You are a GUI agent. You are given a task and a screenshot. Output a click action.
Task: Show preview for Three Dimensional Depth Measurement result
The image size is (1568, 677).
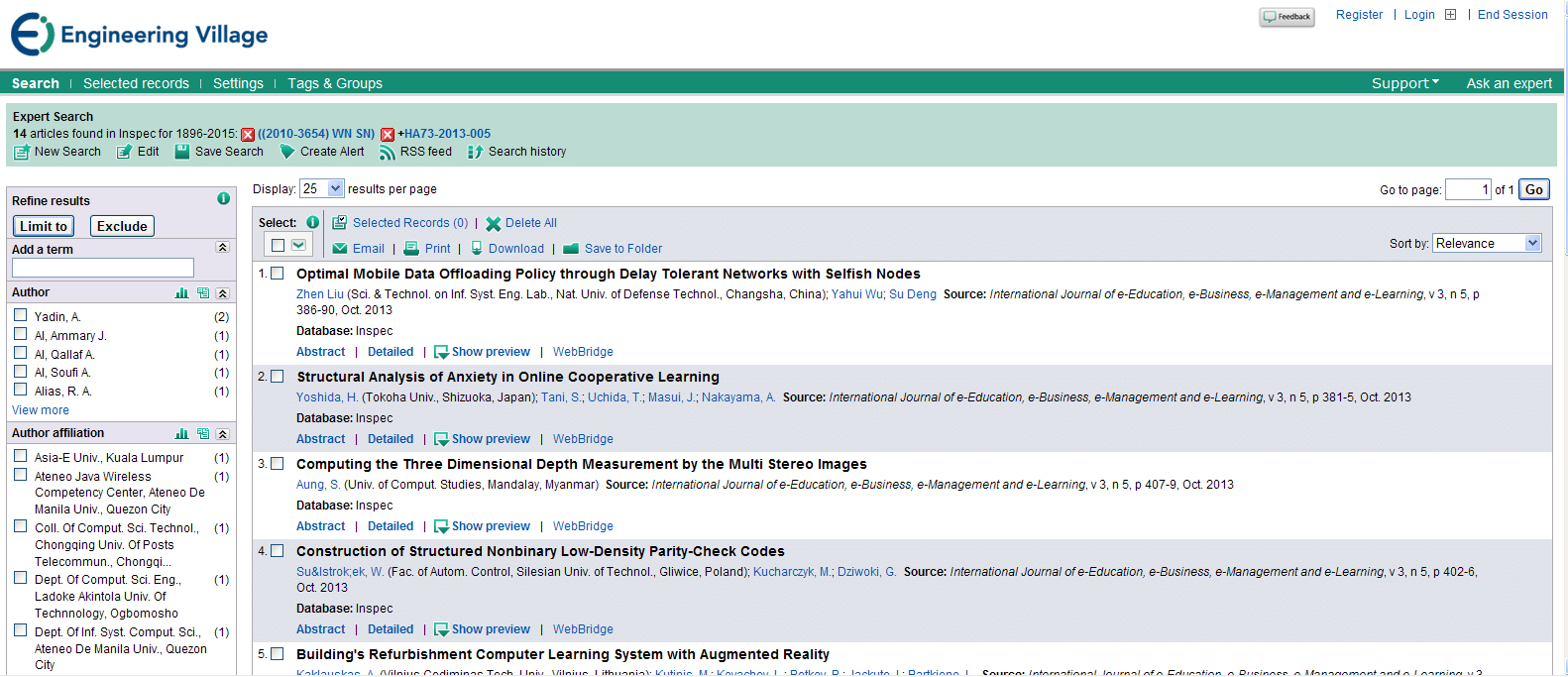(483, 526)
